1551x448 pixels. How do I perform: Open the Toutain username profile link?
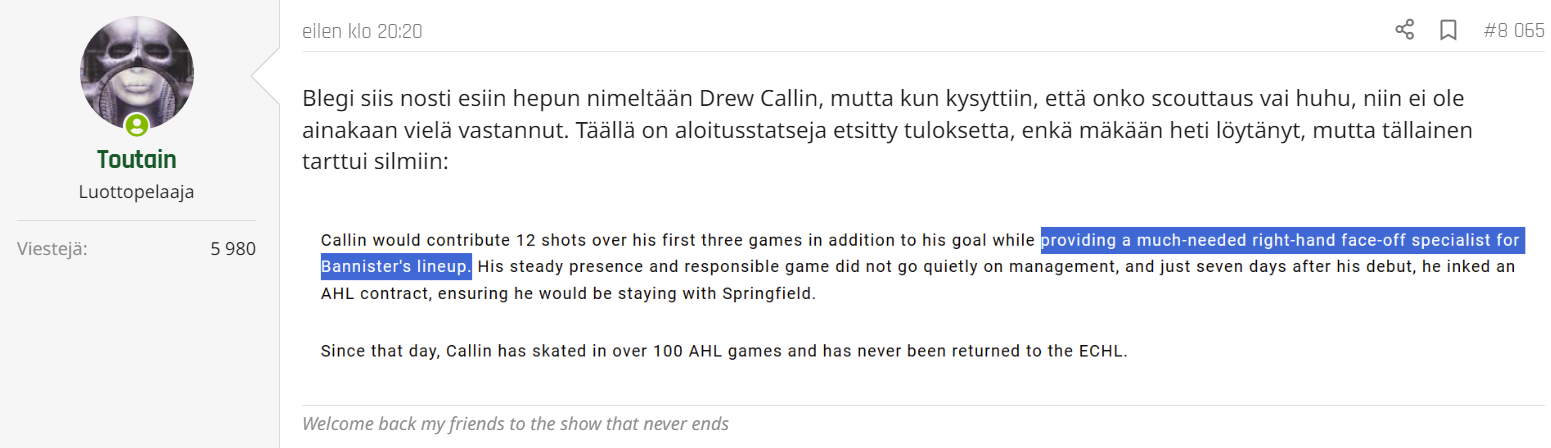[x=137, y=159]
